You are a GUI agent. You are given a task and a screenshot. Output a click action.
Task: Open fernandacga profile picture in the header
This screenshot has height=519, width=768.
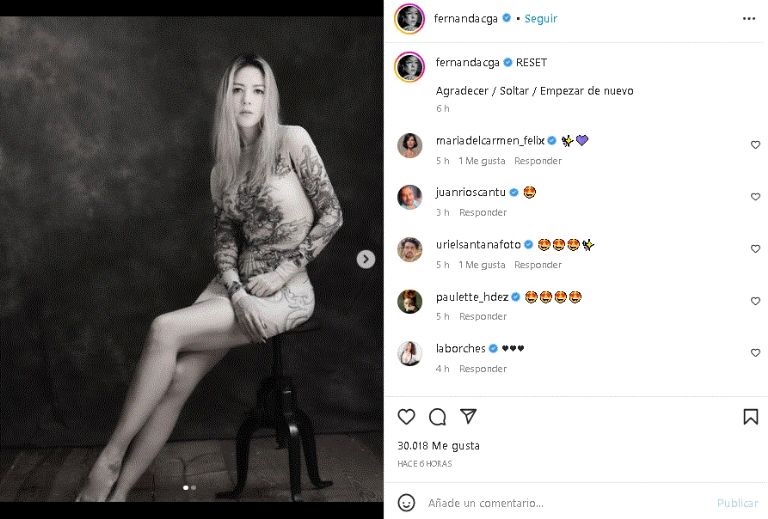(409, 18)
